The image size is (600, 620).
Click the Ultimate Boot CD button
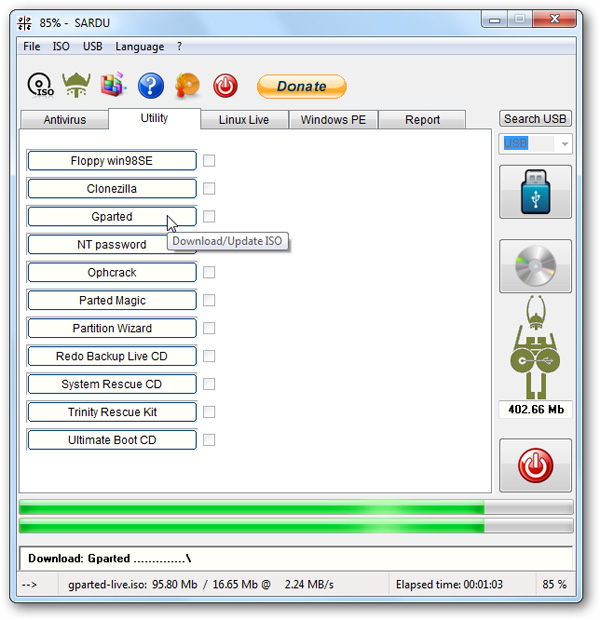tap(112, 440)
